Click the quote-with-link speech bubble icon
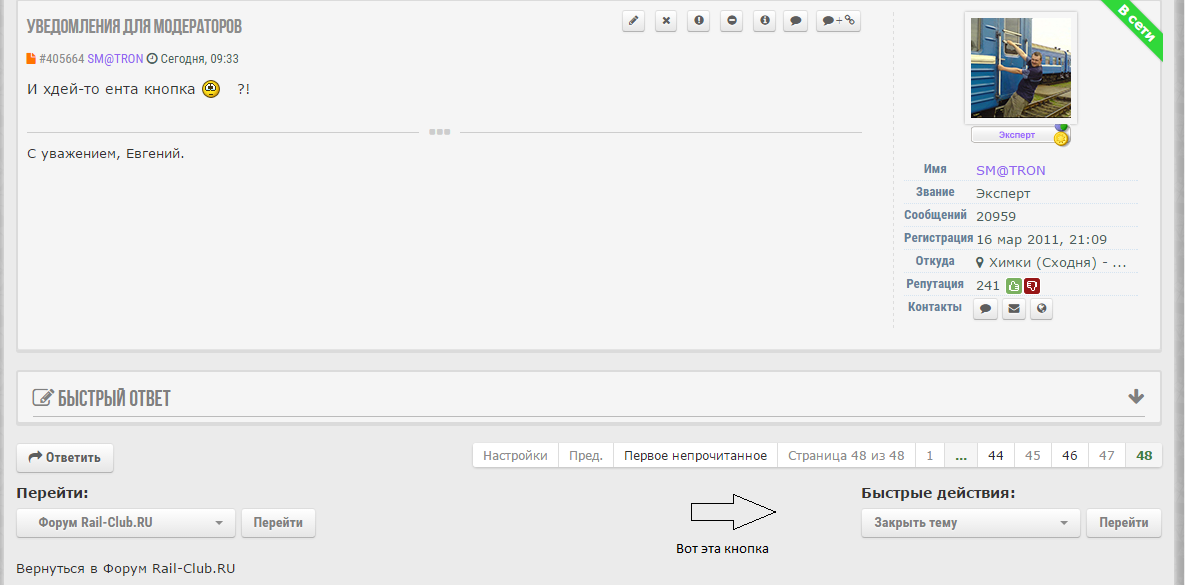The height and width of the screenshot is (585, 1185). pyautogui.click(x=838, y=21)
